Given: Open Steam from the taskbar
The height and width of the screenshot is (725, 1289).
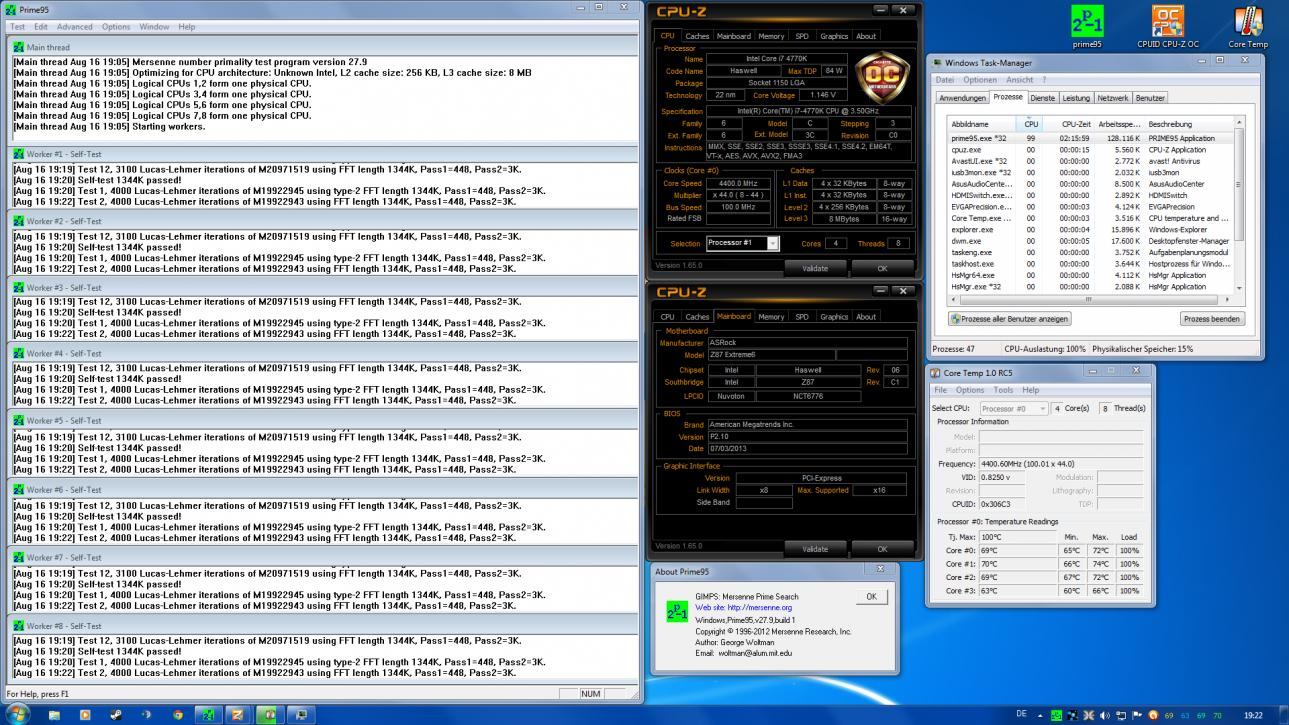Looking at the screenshot, I should coord(115,715).
